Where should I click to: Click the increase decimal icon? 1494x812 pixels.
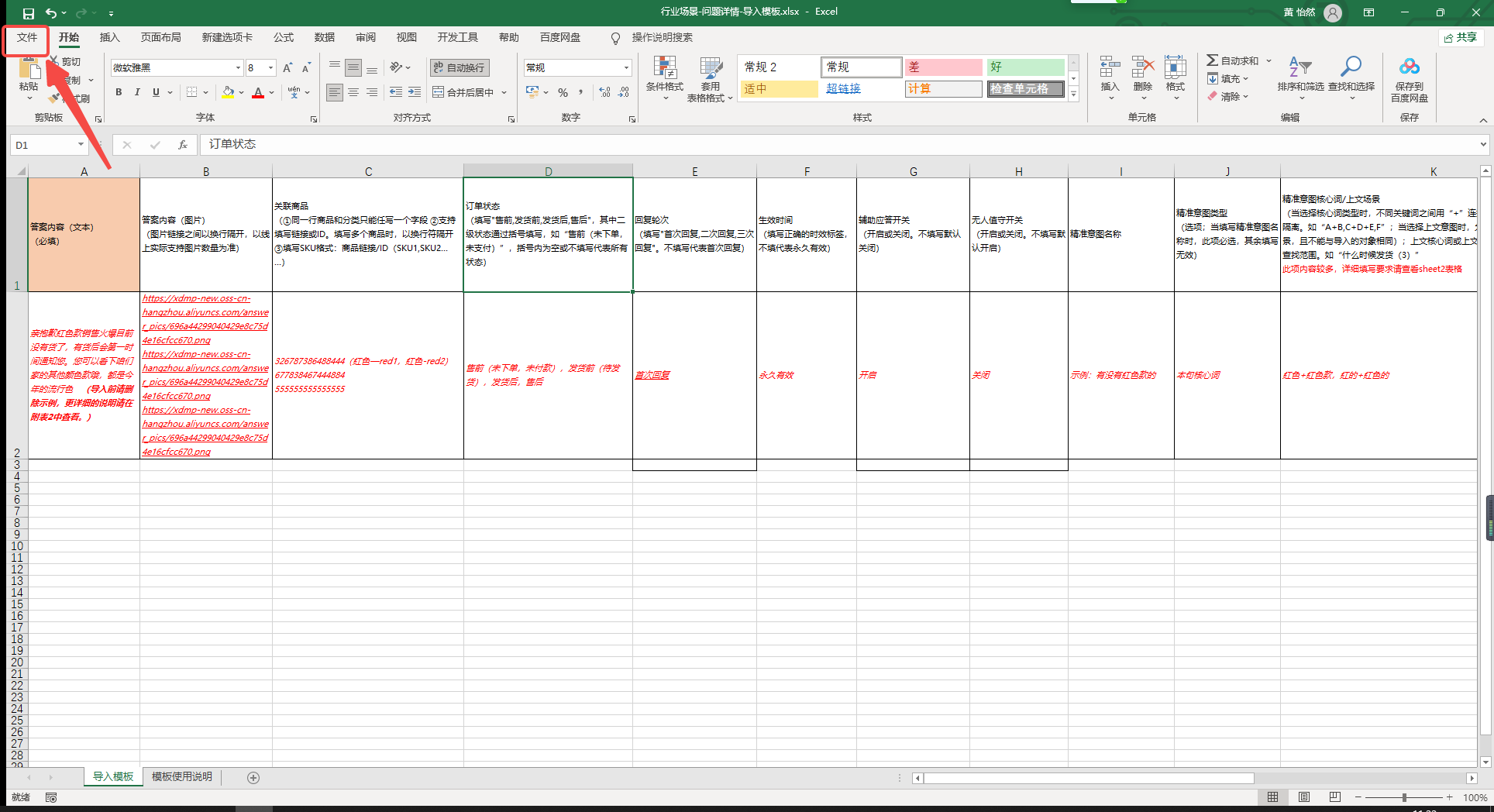604,92
